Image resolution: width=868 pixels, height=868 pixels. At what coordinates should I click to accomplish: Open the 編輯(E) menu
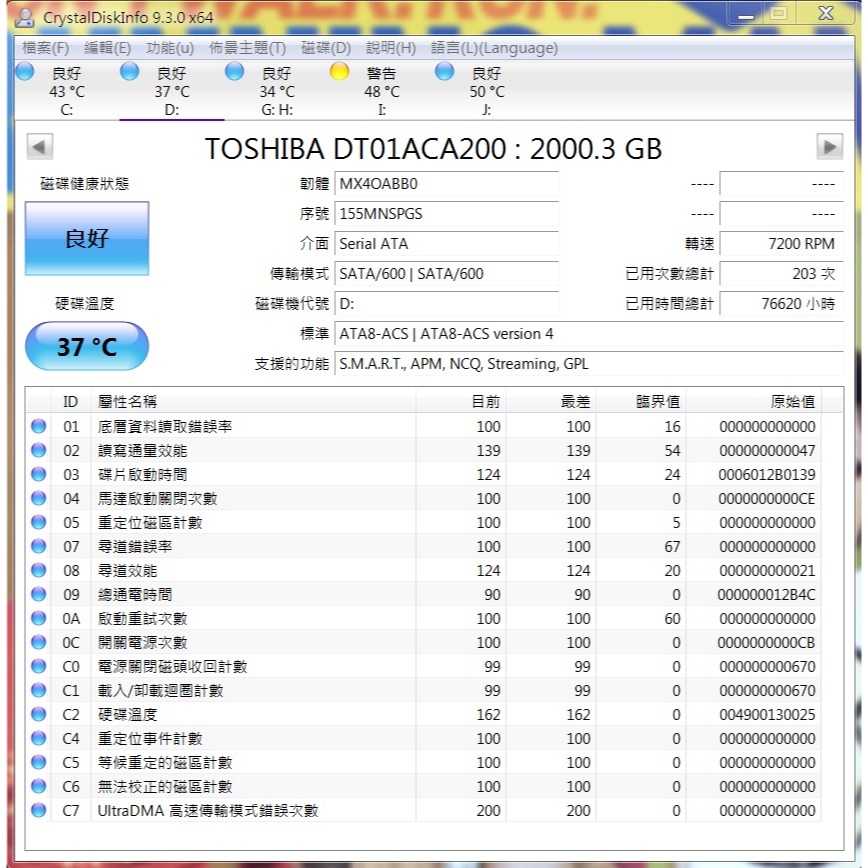[x=107, y=48]
